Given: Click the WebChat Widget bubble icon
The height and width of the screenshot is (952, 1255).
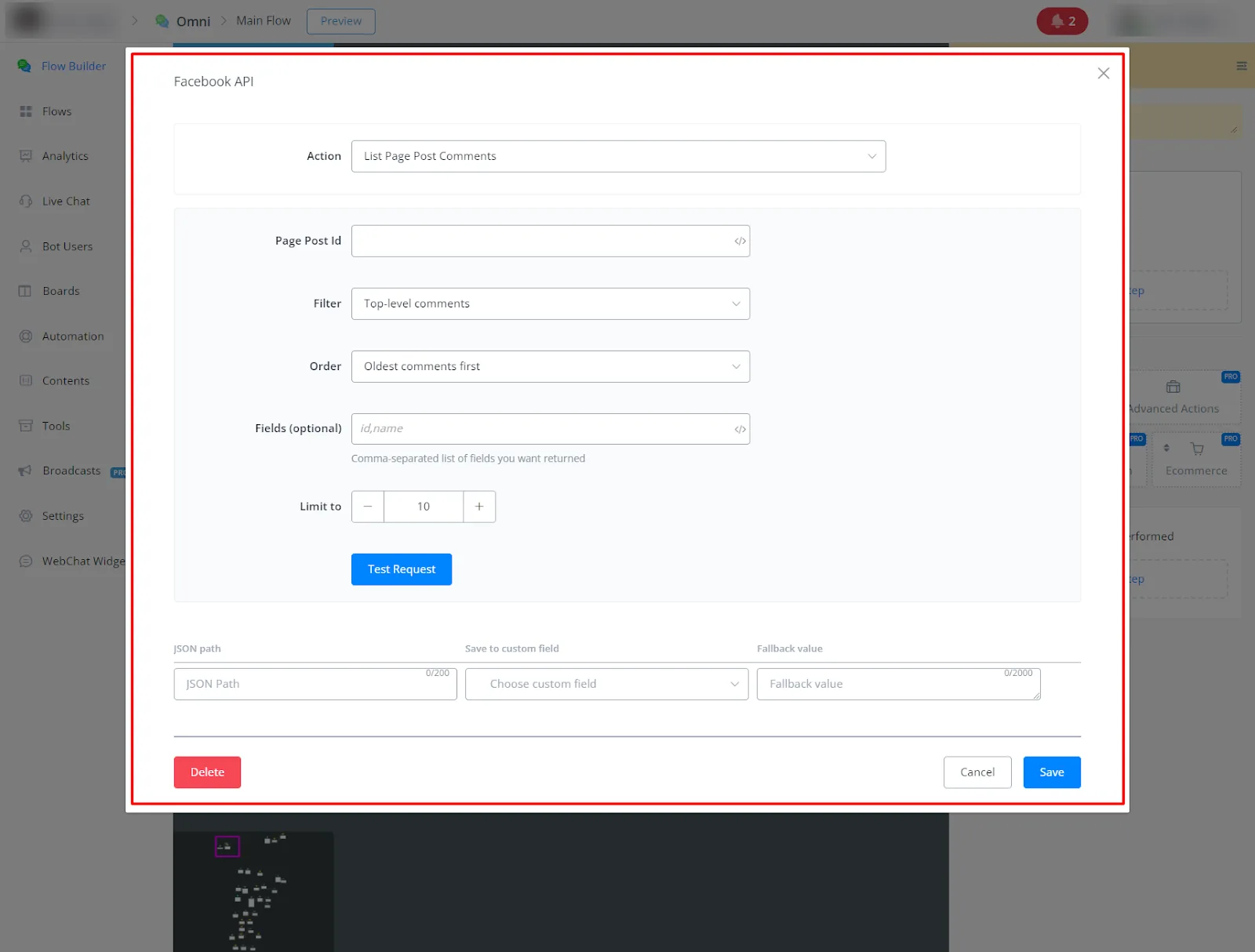Looking at the screenshot, I should tap(26, 561).
